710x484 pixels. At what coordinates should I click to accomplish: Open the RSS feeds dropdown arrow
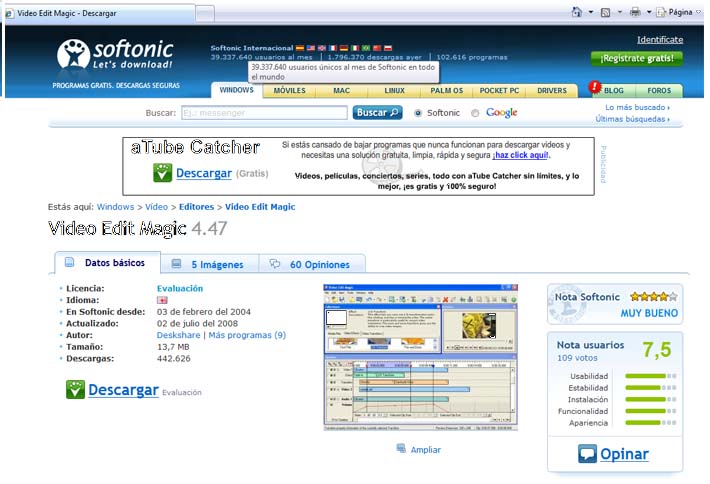pyautogui.click(x=619, y=12)
